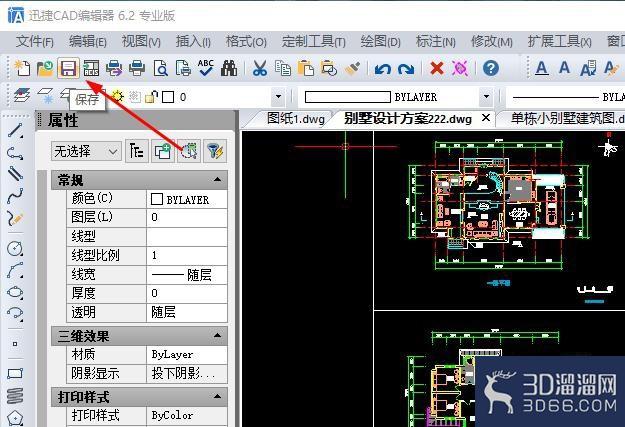Delete with the red X icon
Image resolution: width=625 pixels, height=427 pixels.
437,68
